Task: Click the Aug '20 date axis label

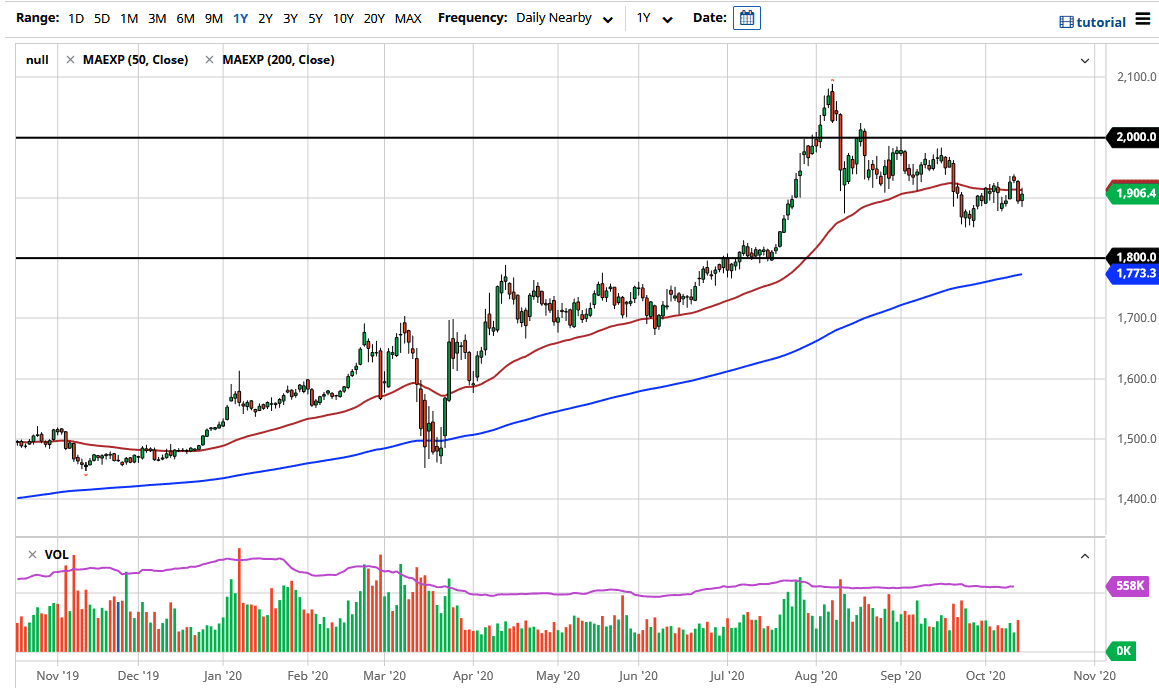Action: [816, 676]
